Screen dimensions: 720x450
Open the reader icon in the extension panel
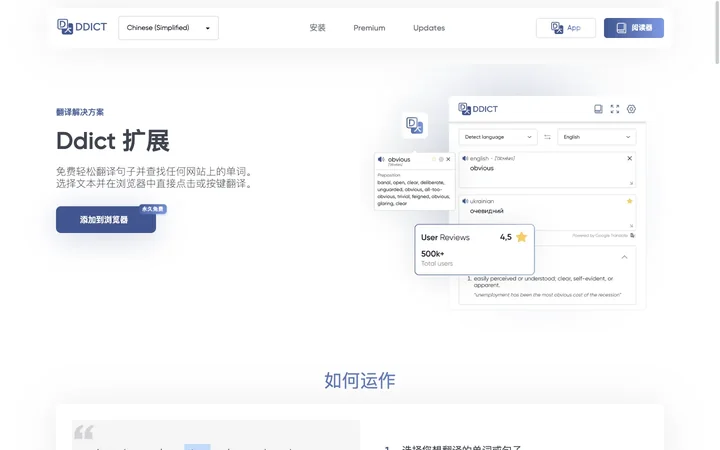(x=598, y=109)
